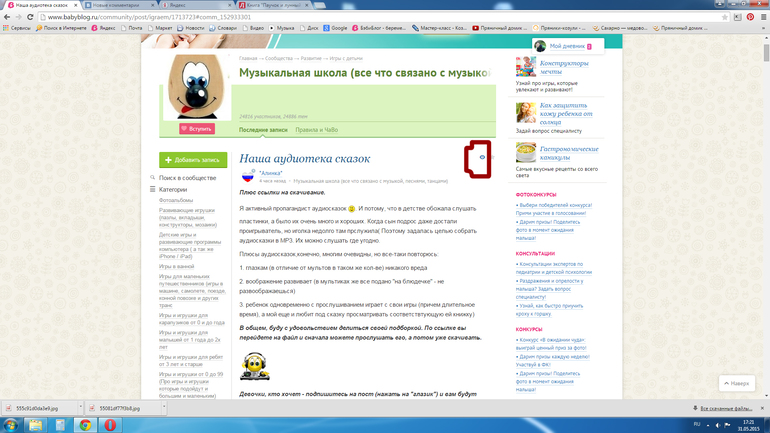
Task: Click the headphones smiley image
Action: point(254,366)
